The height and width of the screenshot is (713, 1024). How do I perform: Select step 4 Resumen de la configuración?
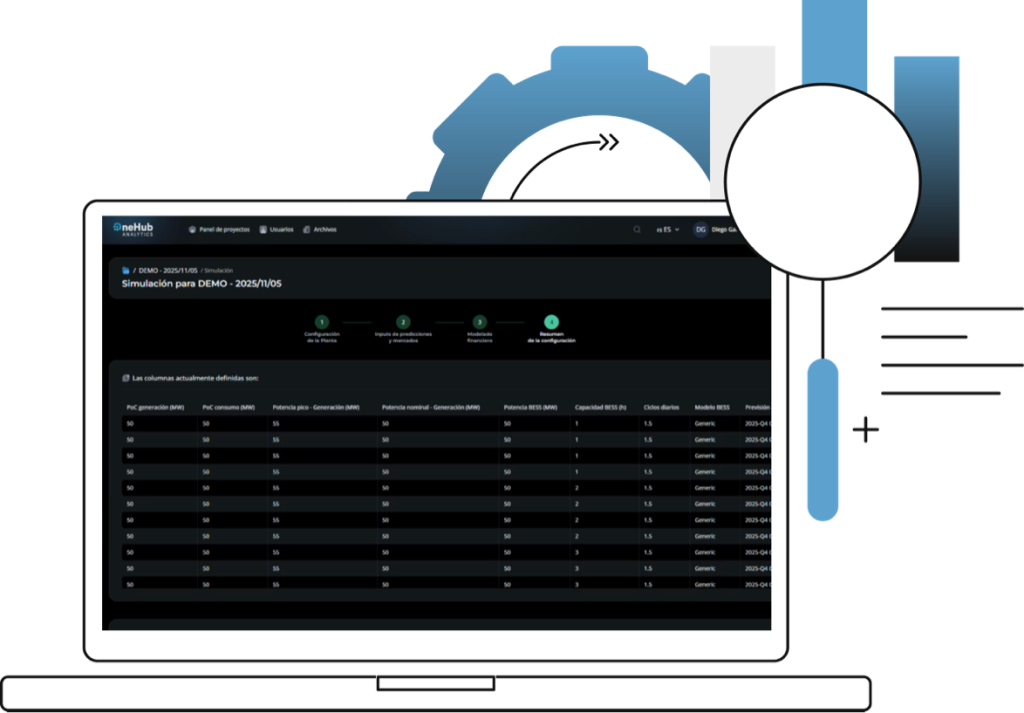pyautogui.click(x=551, y=321)
